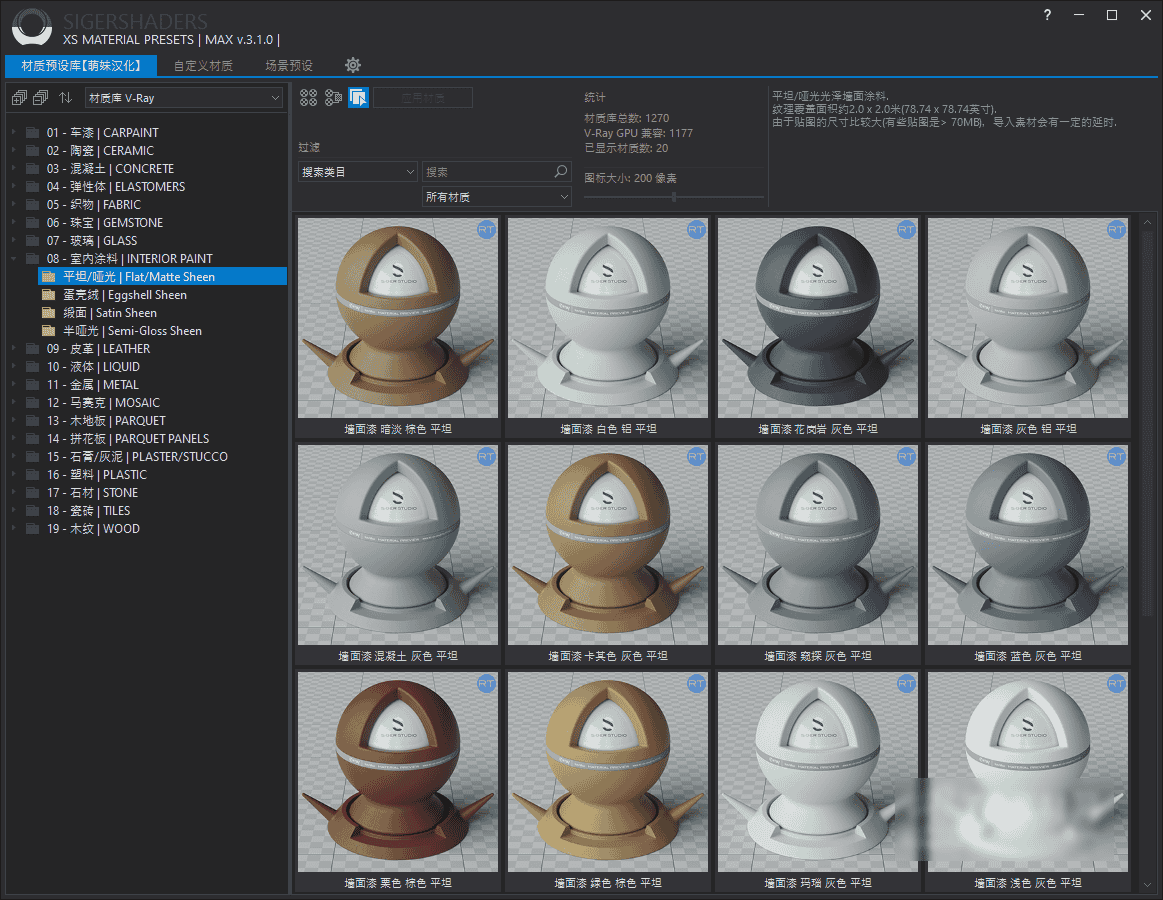Click the RT badge on 墙面漆 混凝土 灰色 平坦

[x=487, y=457]
